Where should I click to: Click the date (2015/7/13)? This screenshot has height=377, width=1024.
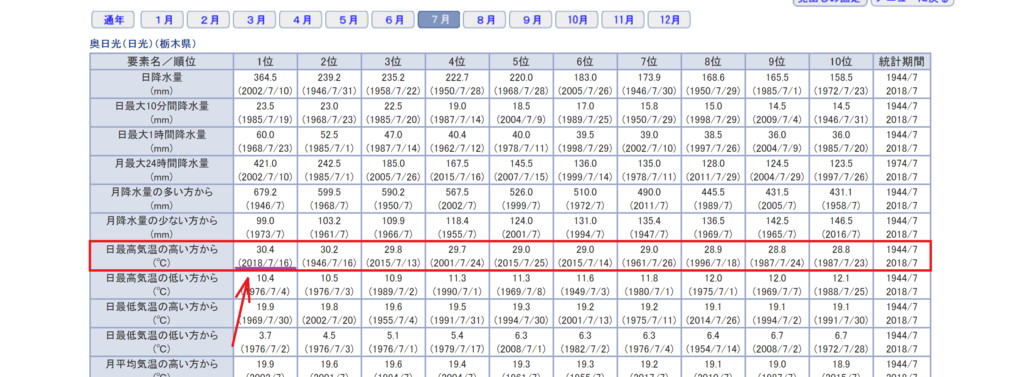tap(393, 263)
